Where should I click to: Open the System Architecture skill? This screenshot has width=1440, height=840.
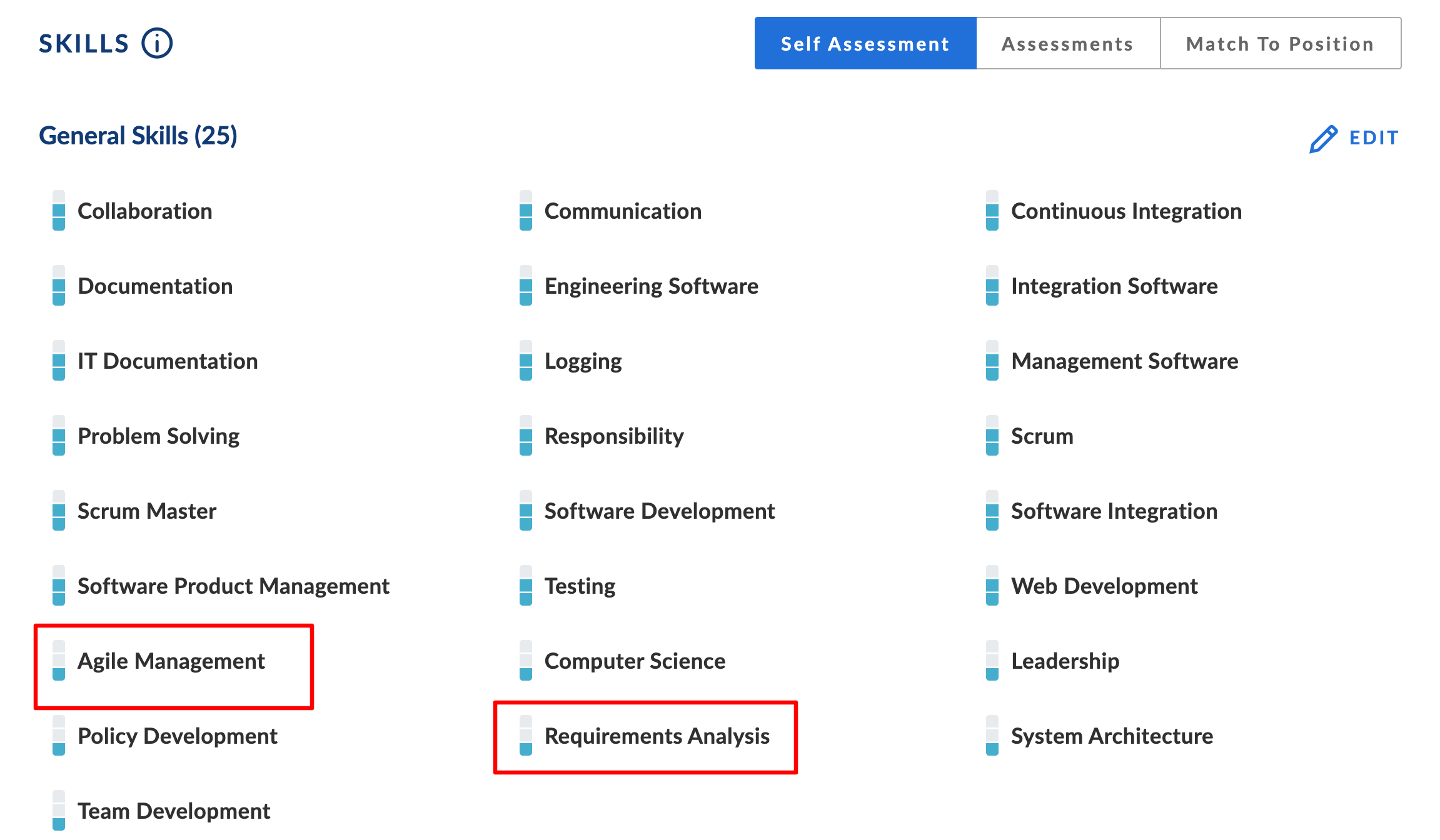click(1112, 736)
